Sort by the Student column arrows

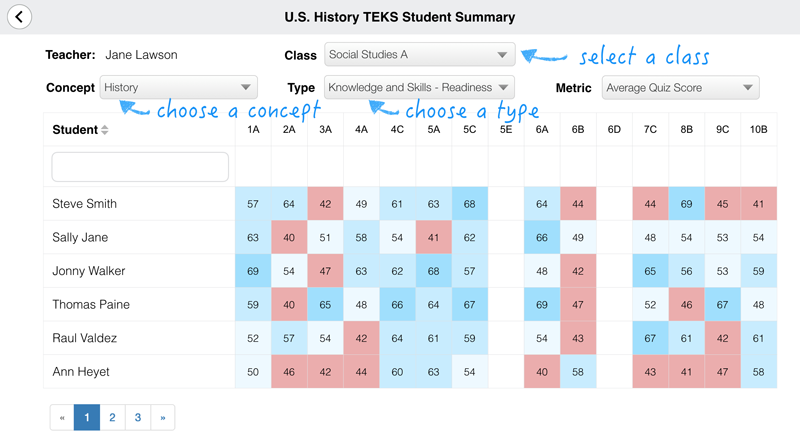105,130
